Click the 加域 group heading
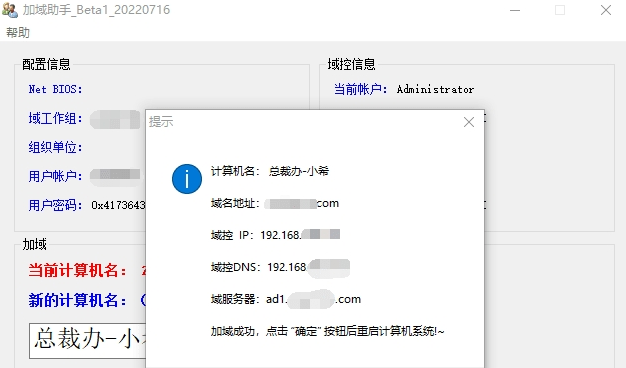Screen dimensions: 626x368 coord(35,244)
